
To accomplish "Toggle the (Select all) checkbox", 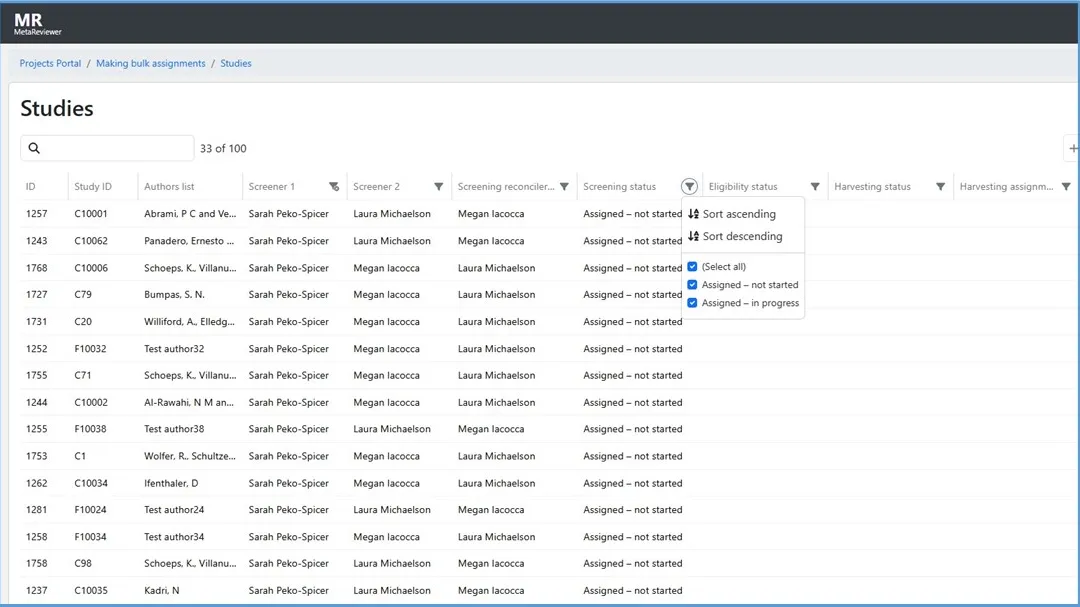I will coord(692,267).
